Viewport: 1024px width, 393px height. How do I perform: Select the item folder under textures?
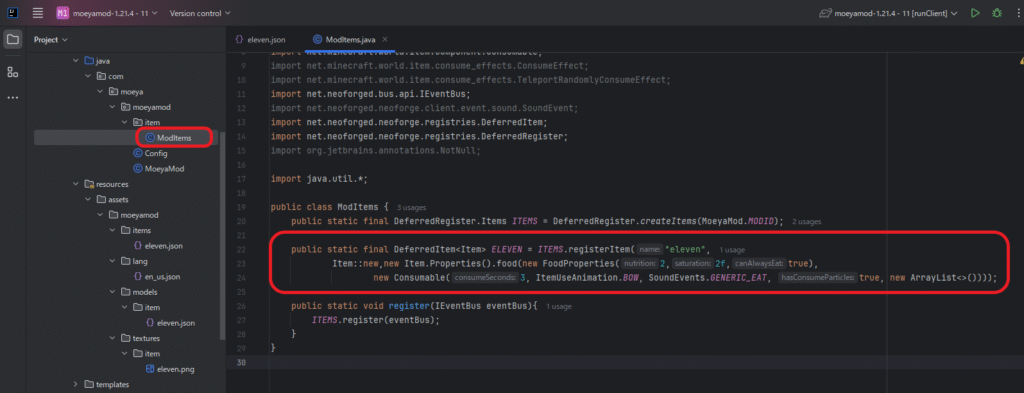145,354
